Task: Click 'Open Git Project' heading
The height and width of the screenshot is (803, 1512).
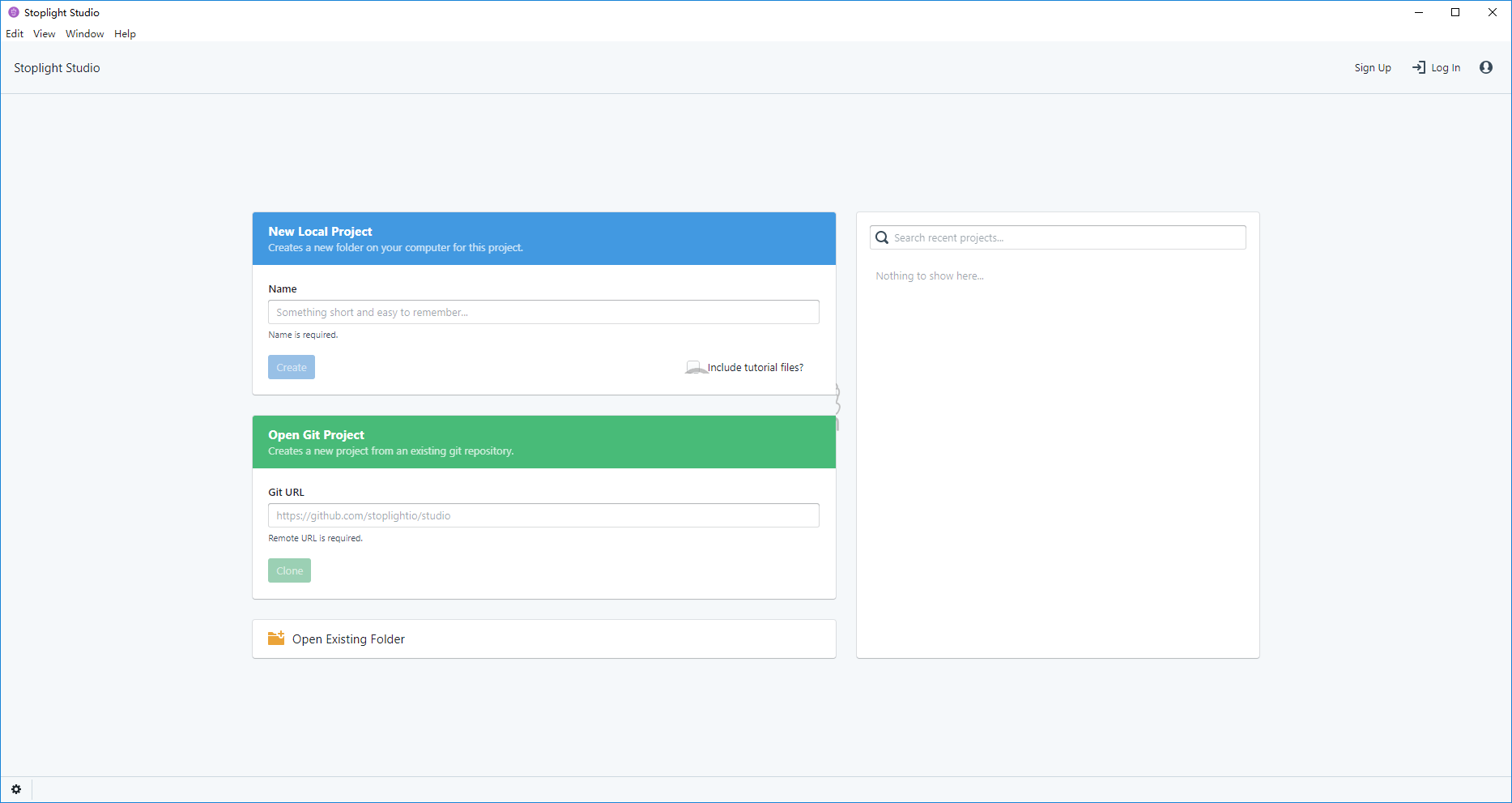Action: coord(316,435)
